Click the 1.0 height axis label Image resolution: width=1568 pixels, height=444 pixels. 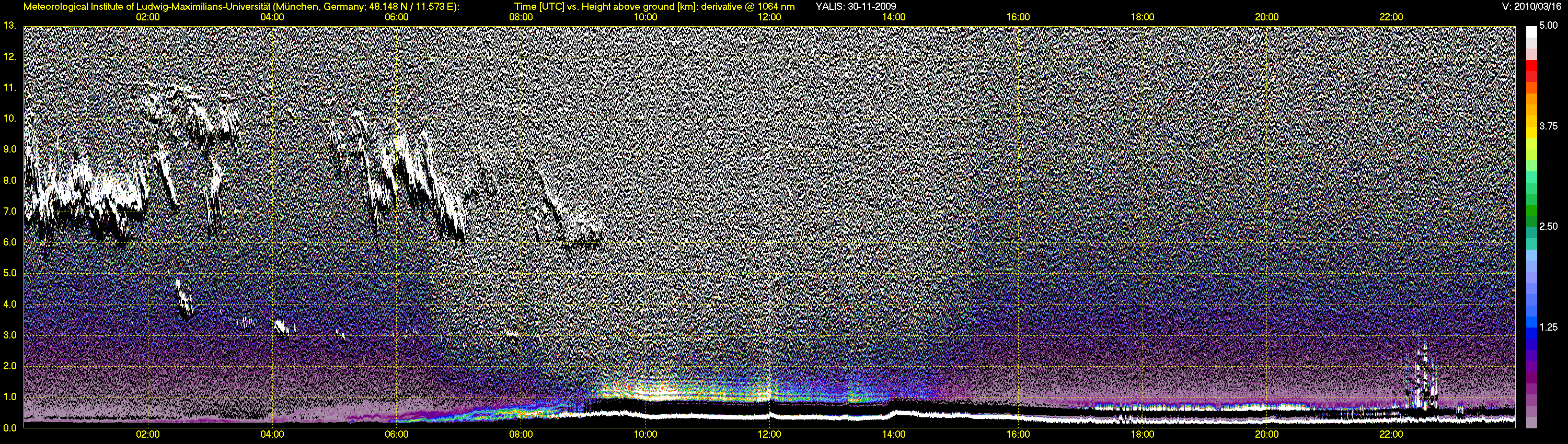coord(10,396)
